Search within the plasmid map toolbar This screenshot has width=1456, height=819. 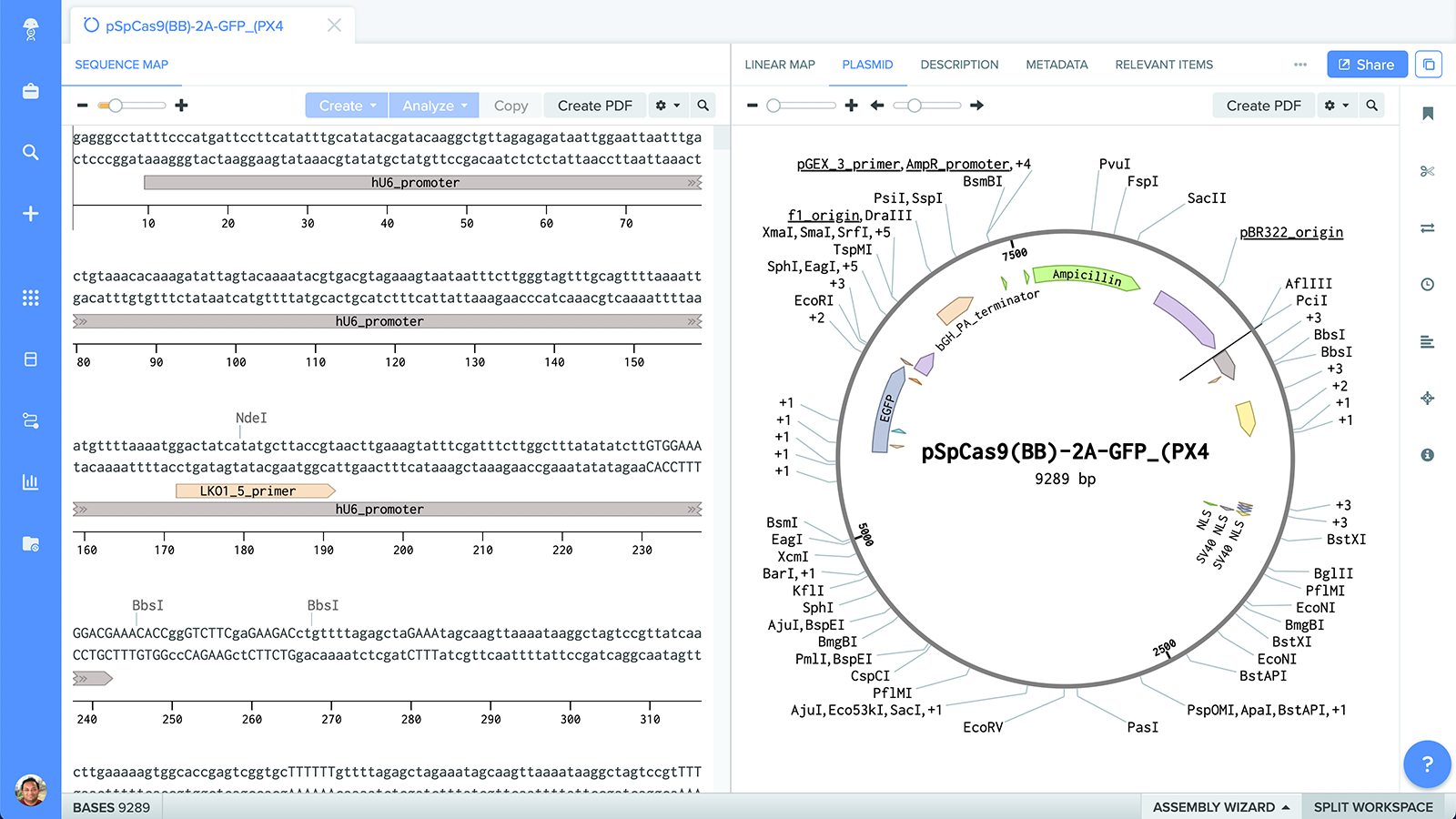pyautogui.click(x=1371, y=106)
